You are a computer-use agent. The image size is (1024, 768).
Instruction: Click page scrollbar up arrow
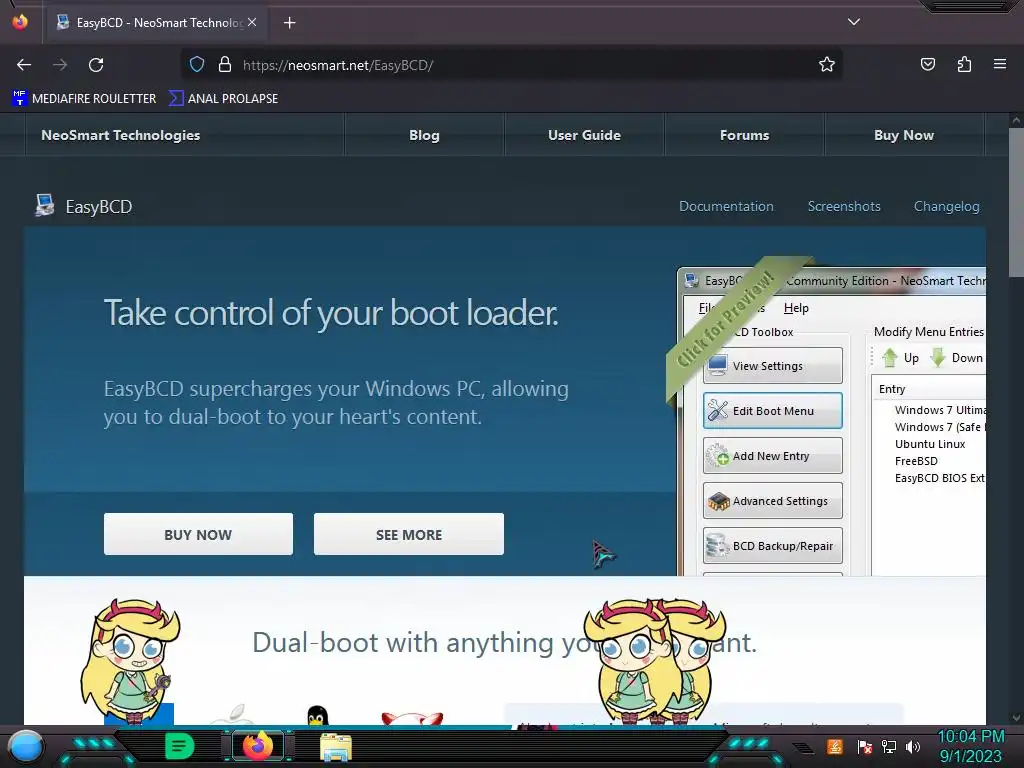(x=1016, y=120)
